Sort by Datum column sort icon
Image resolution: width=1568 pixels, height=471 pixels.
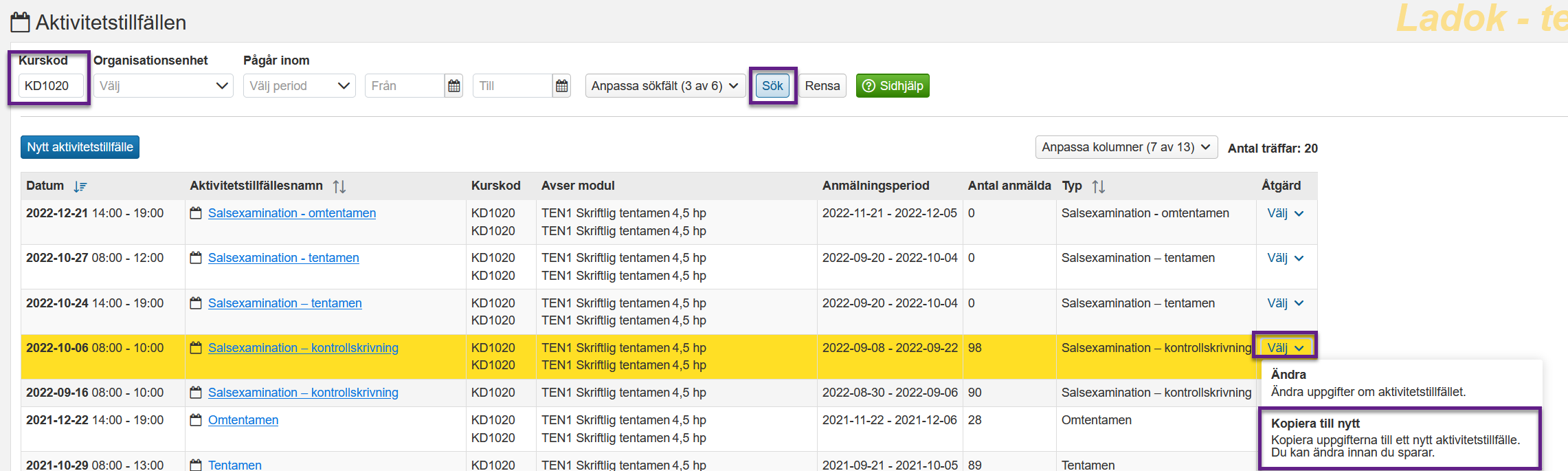tap(80, 186)
